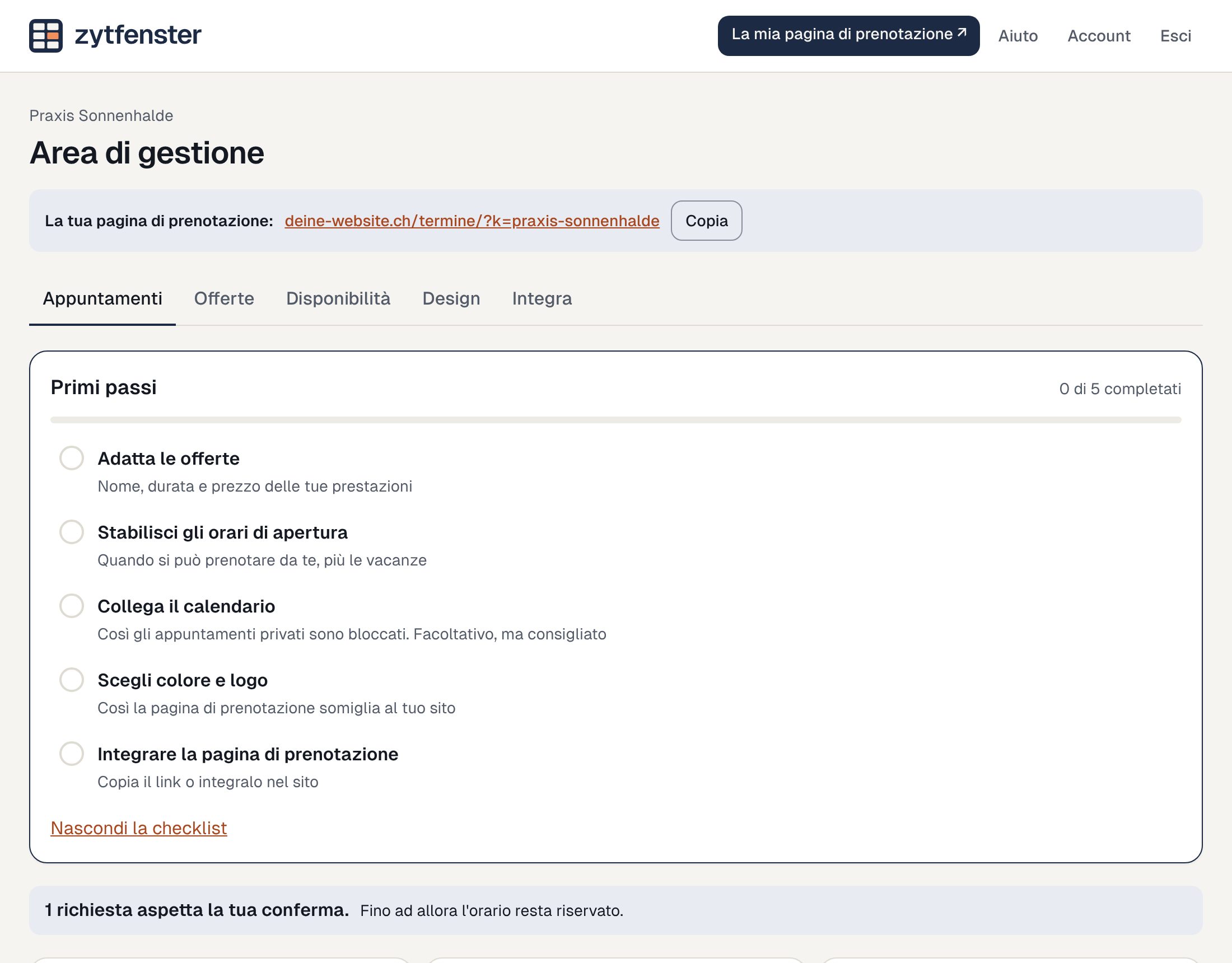Image resolution: width=1232 pixels, height=963 pixels.
Task: Click the 'Scegli colore e logo' title
Action: pos(183,680)
